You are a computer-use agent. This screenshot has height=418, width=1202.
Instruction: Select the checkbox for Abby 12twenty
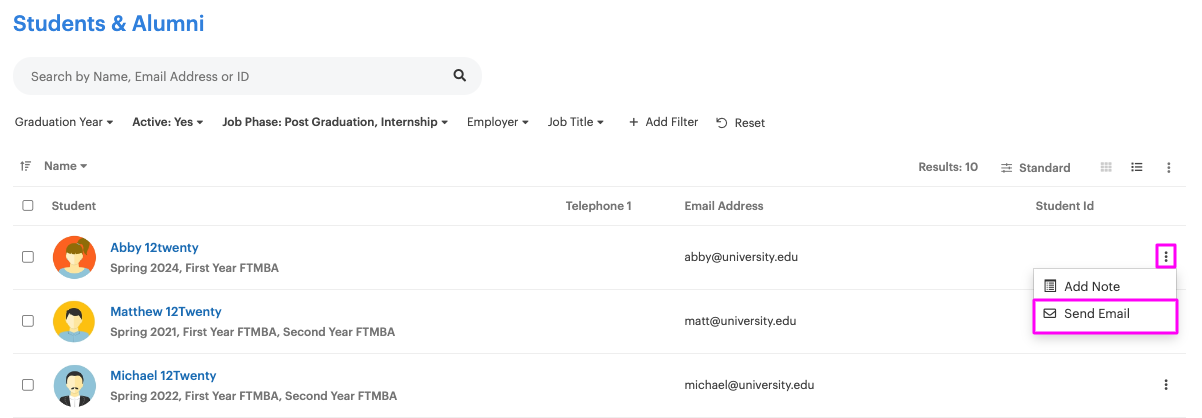(x=28, y=257)
